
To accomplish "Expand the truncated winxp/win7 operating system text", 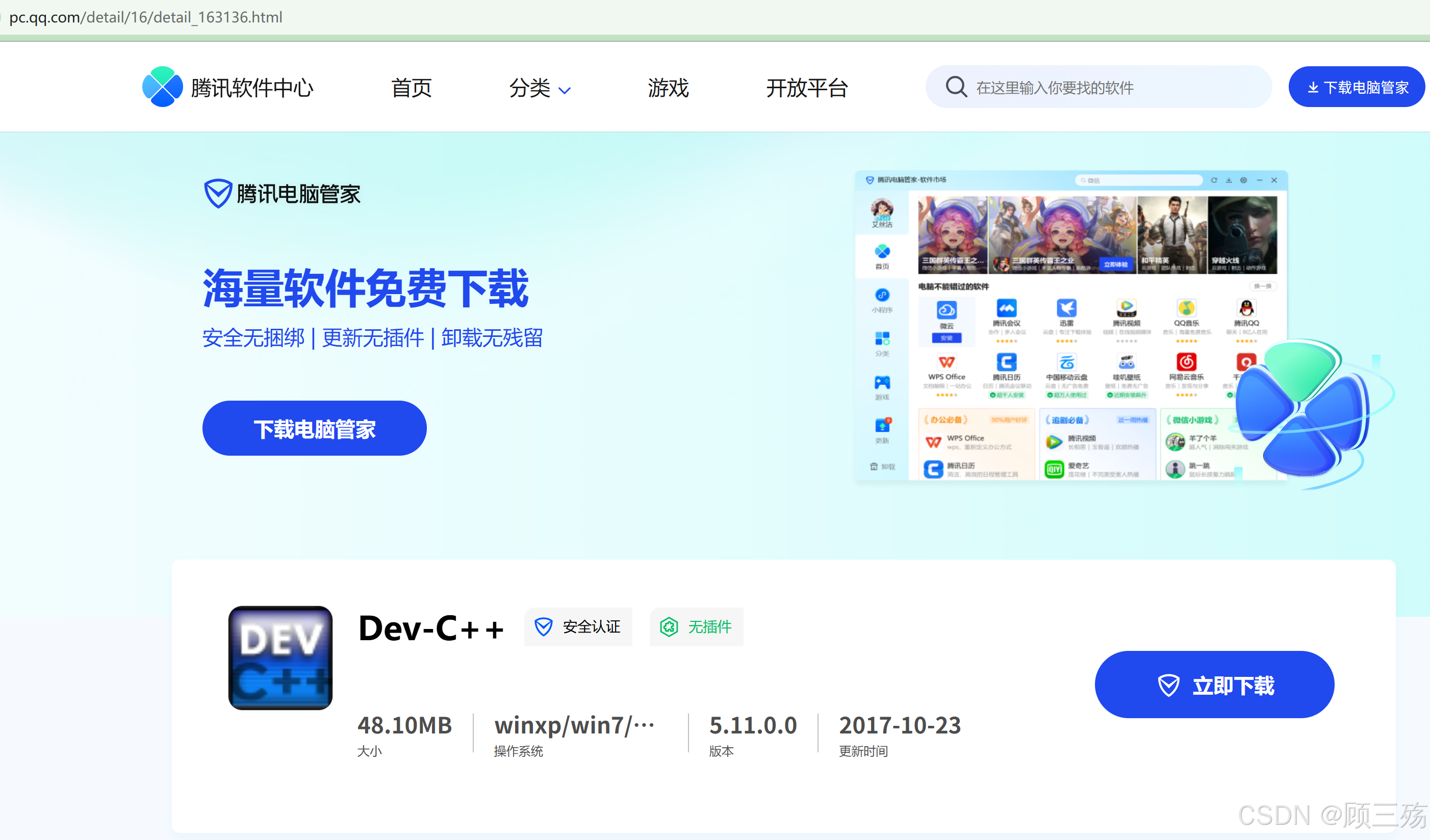I will pyautogui.click(x=574, y=725).
